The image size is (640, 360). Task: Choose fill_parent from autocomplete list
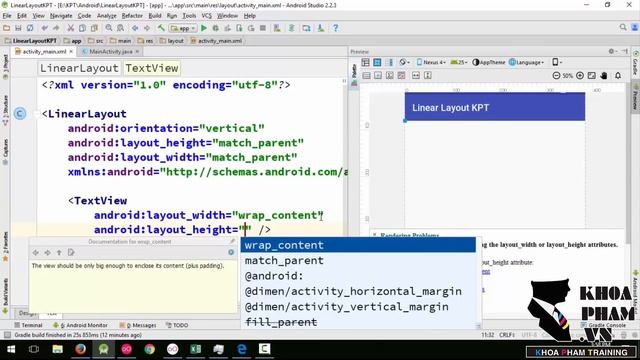click(x=358, y=322)
